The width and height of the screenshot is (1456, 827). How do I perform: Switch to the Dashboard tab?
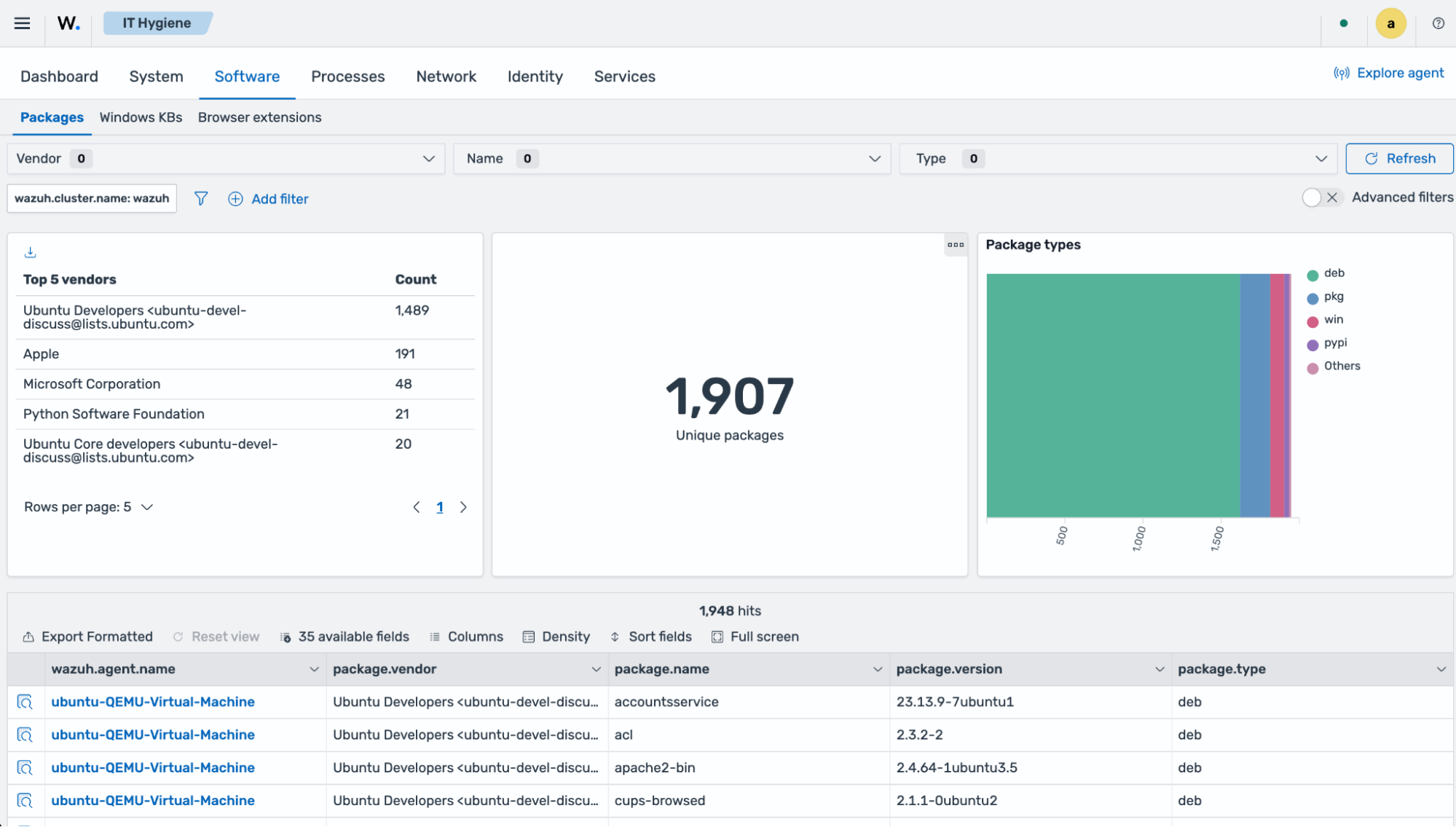(59, 77)
